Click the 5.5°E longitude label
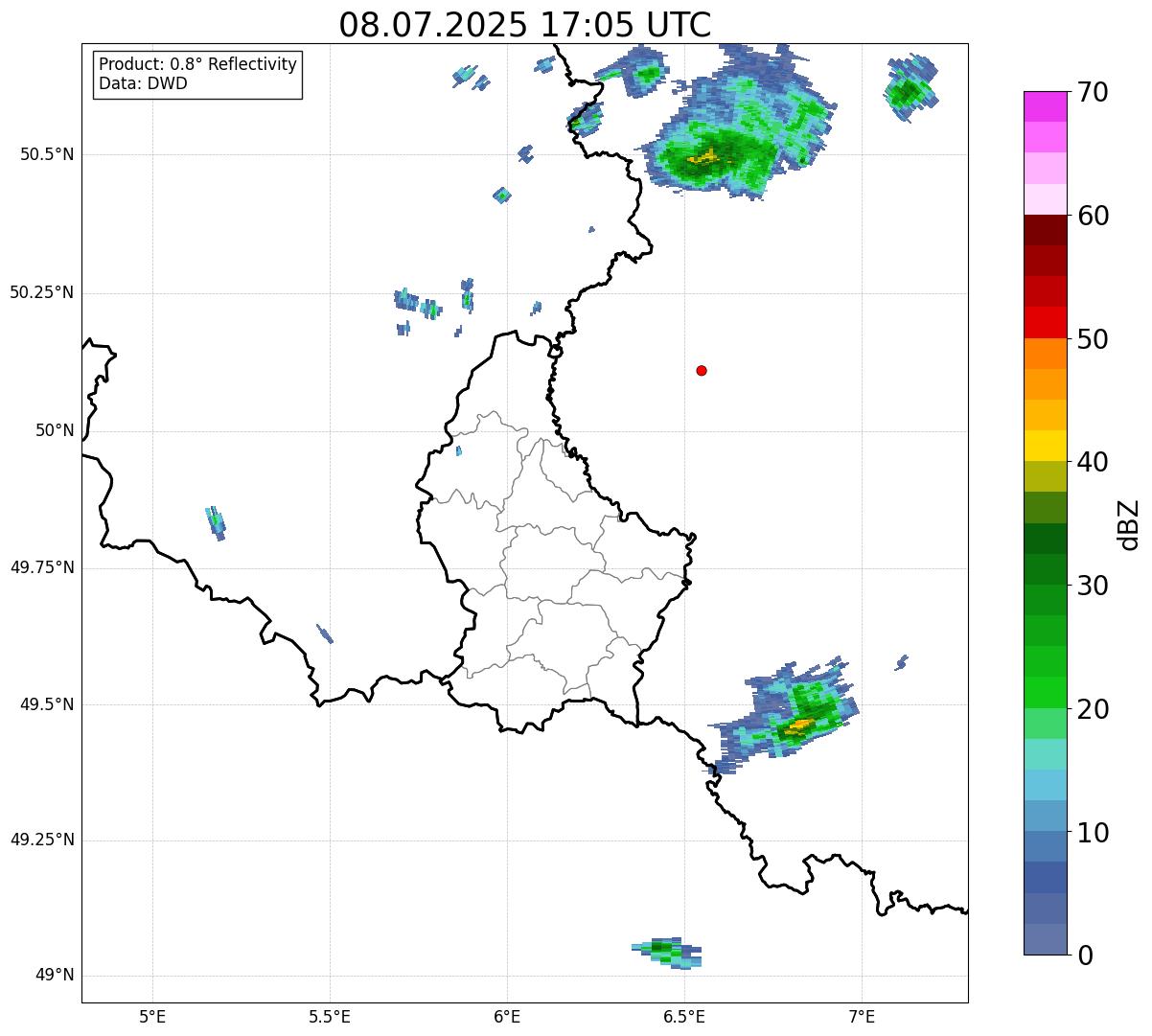 pos(330,1017)
